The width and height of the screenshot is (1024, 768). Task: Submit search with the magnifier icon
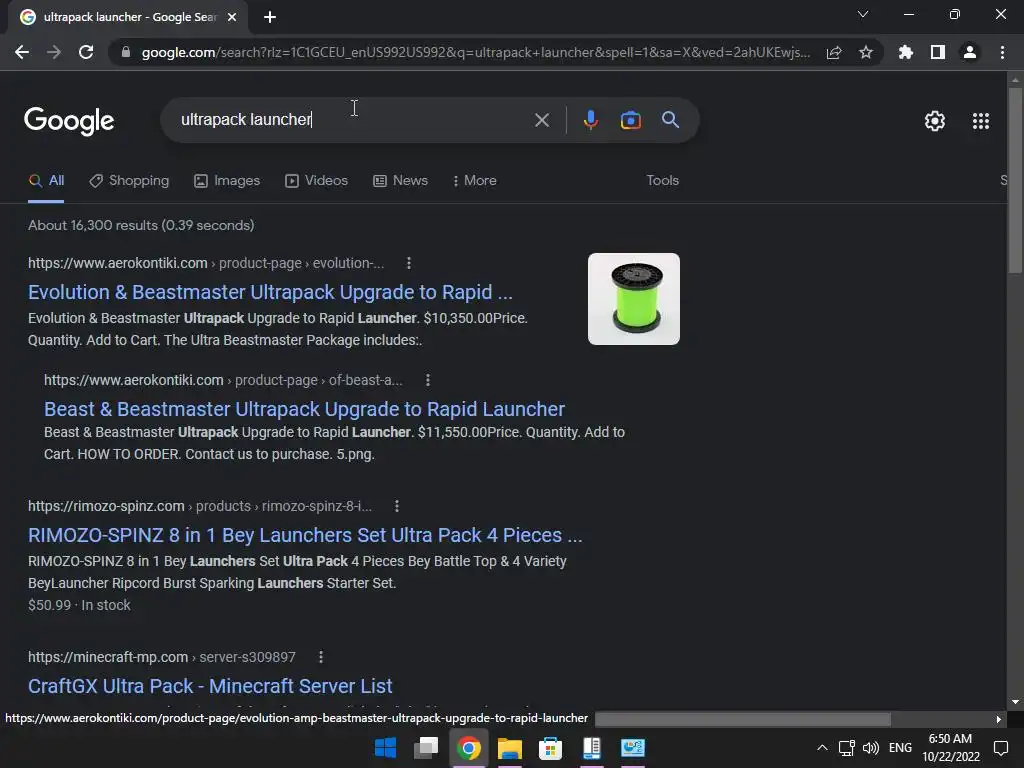671,120
